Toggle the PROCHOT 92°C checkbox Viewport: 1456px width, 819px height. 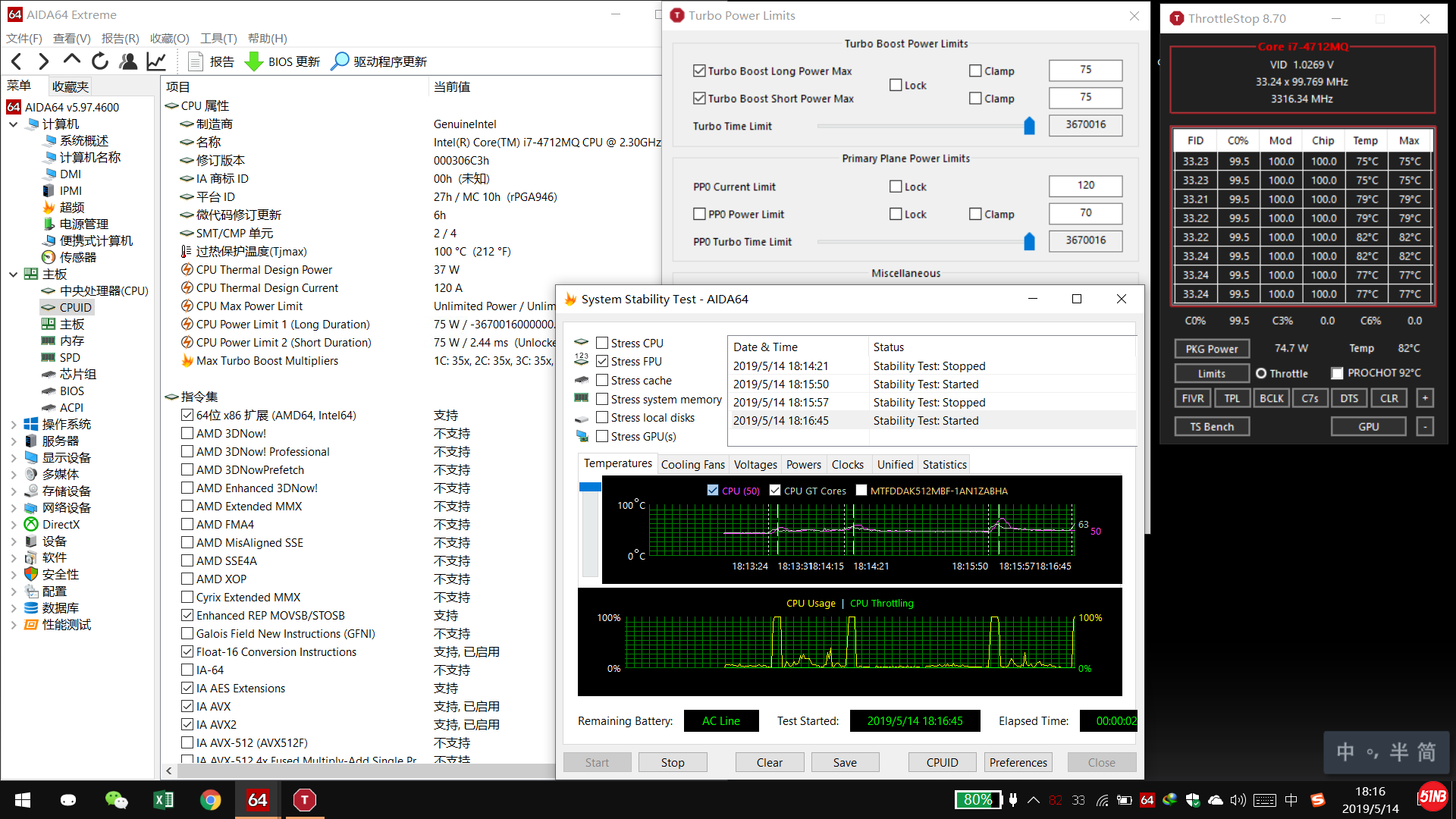(x=1337, y=373)
